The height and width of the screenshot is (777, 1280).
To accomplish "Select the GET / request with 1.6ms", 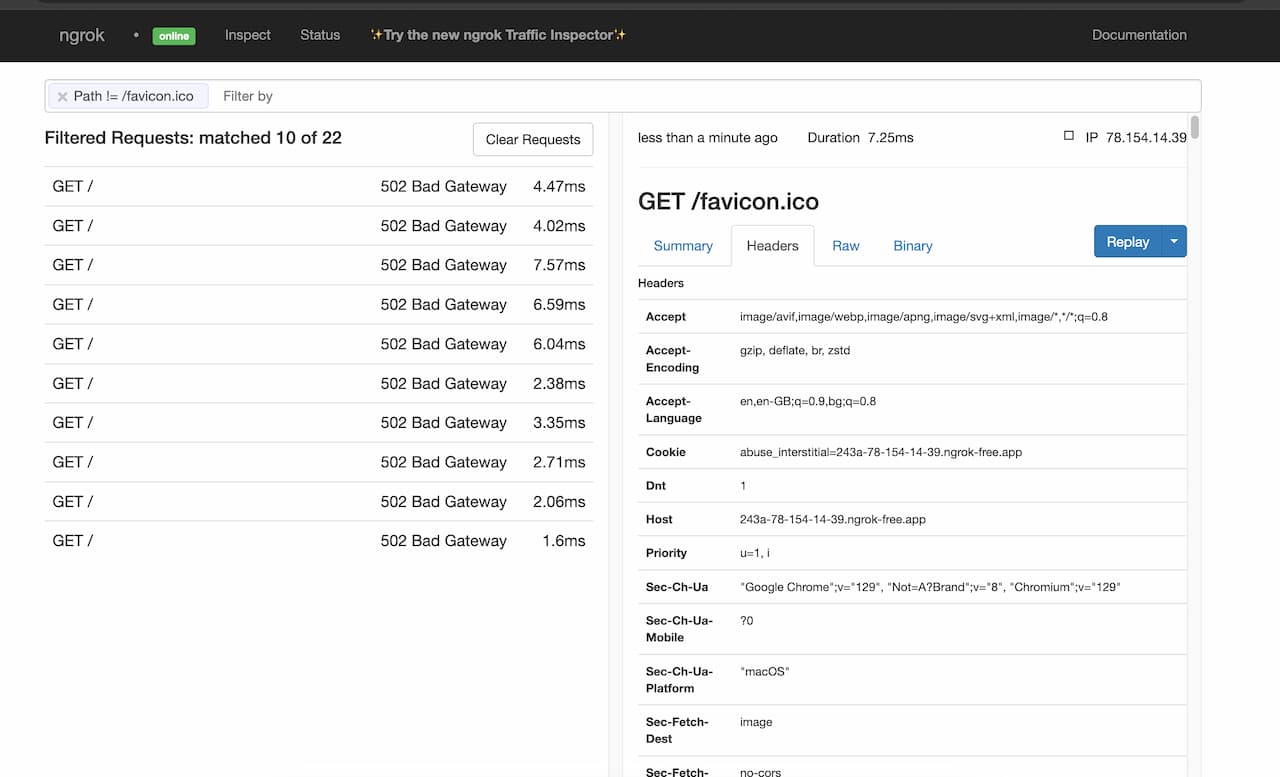I will pos(319,540).
